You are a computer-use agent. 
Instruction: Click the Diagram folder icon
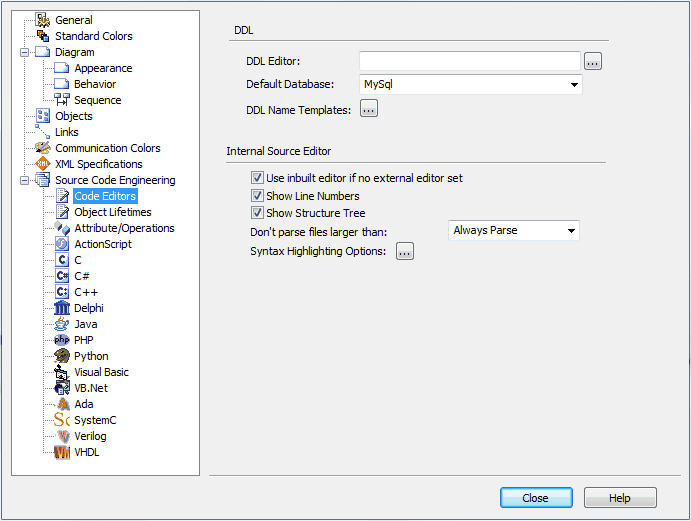(43, 52)
